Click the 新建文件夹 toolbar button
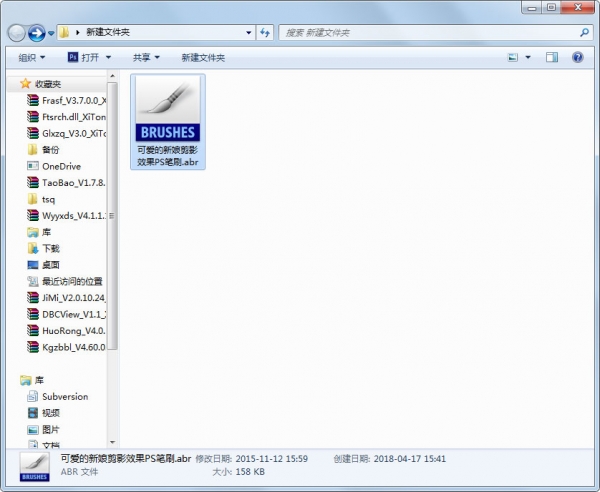This screenshot has width=600, height=492. [x=203, y=58]
